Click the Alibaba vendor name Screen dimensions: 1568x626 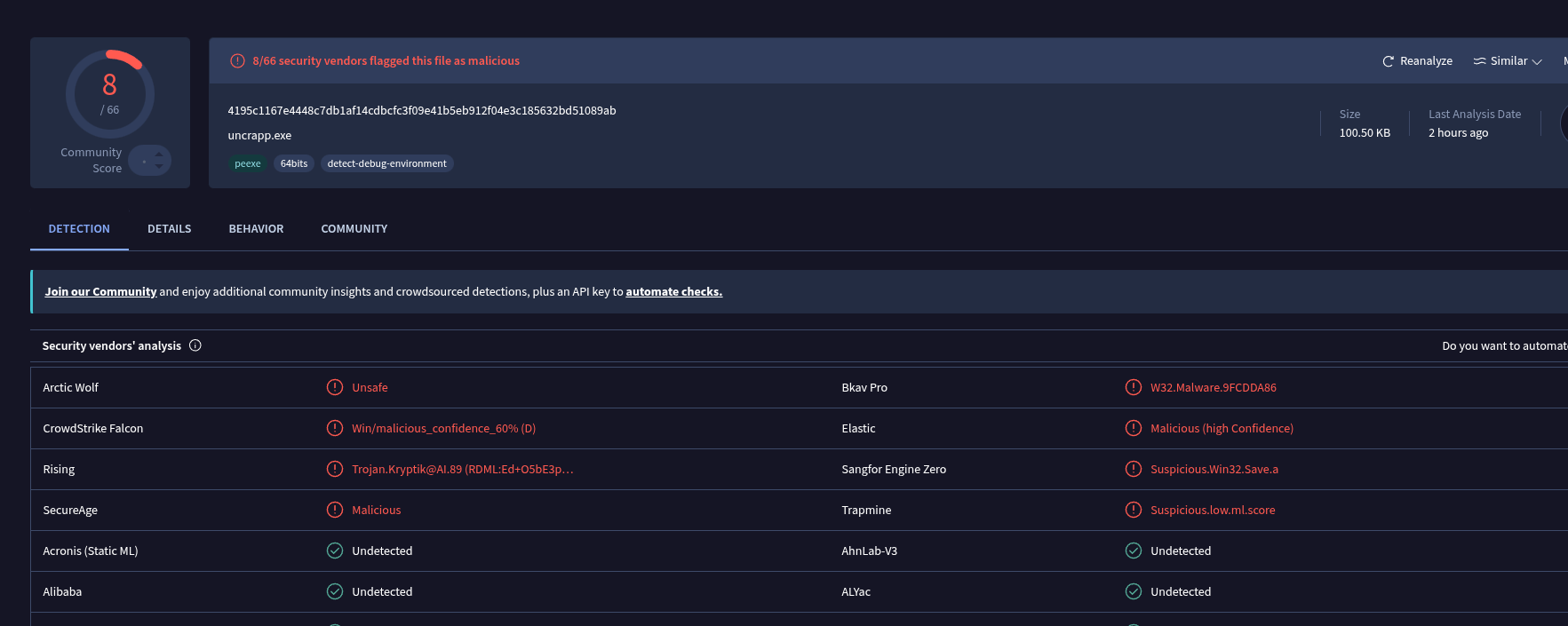[x=62, y=592]
